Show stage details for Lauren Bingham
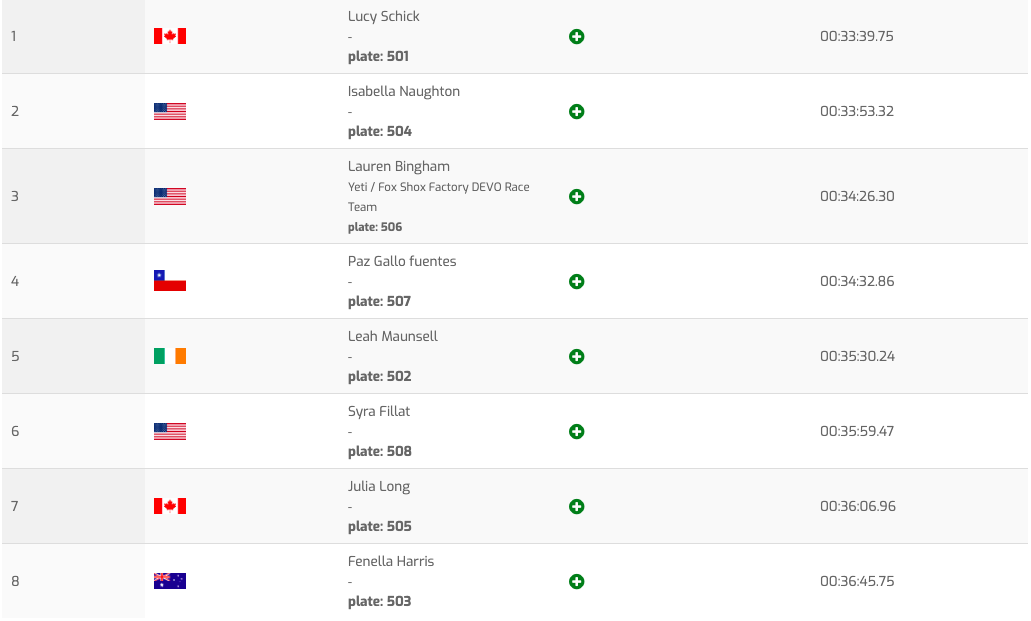 pos(576,197)
